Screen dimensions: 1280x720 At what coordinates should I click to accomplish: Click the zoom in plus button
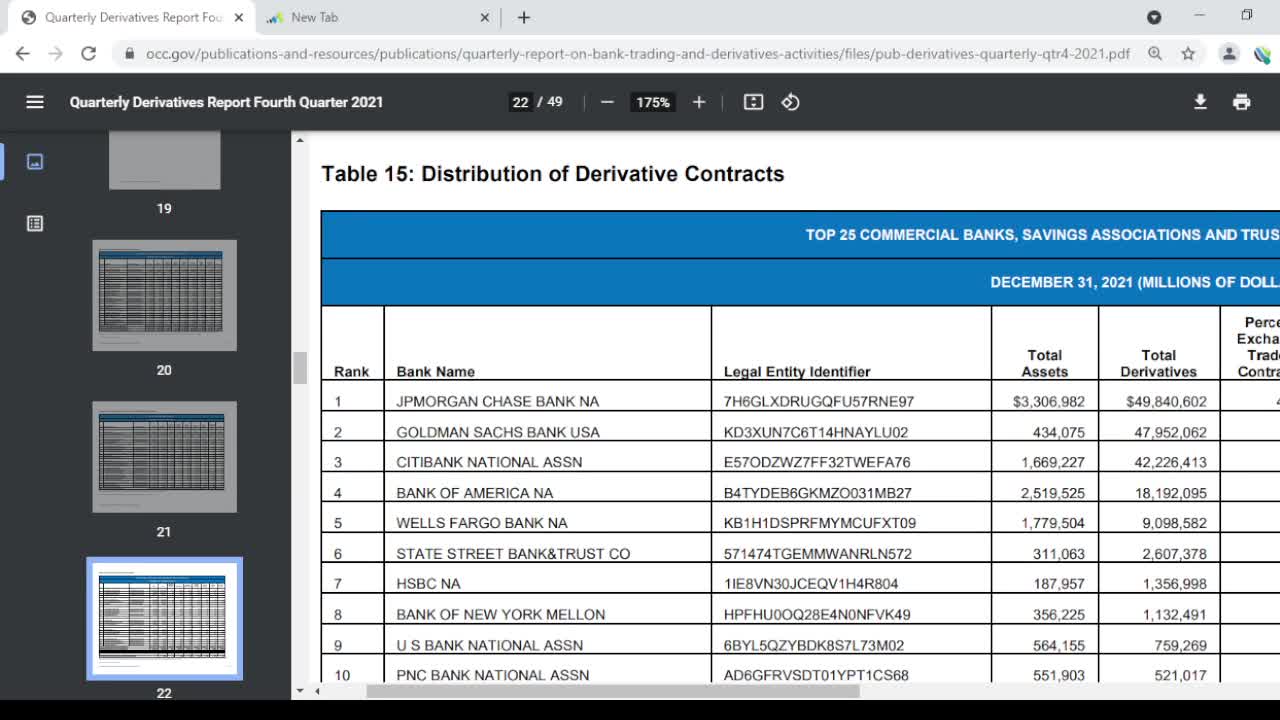[699, 102]
